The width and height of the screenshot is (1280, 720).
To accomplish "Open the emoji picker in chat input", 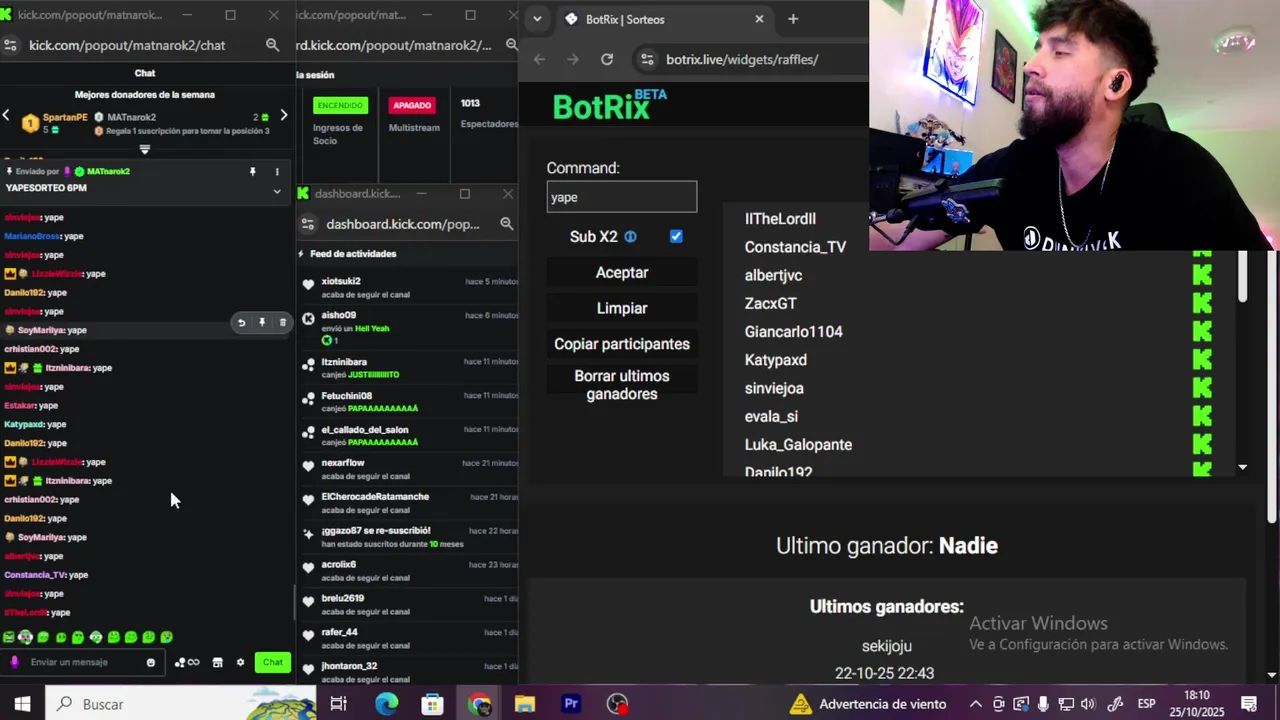I will pyautogui.click(x=151, y=662).
